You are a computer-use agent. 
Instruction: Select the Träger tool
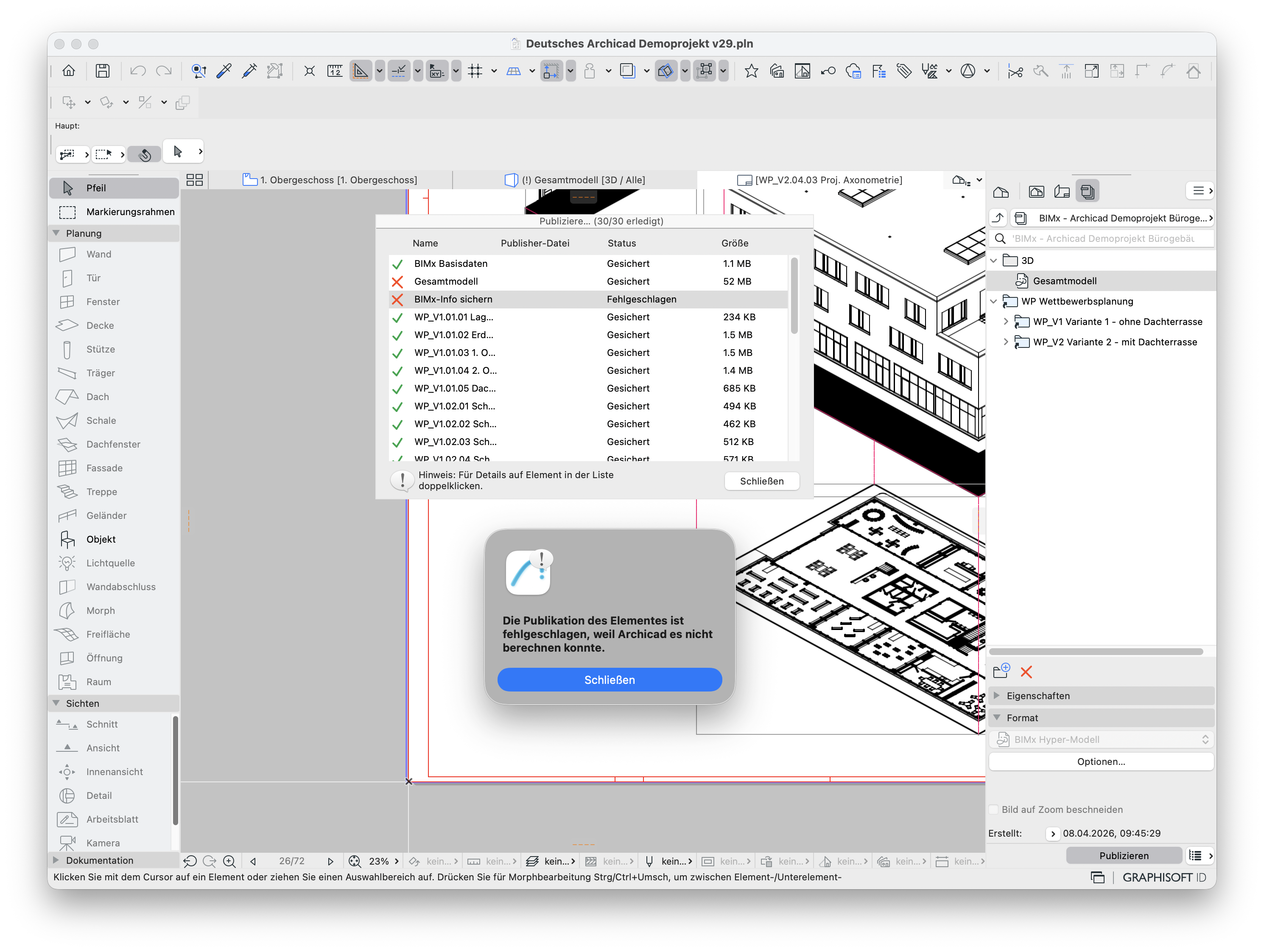tap(113, 373)
